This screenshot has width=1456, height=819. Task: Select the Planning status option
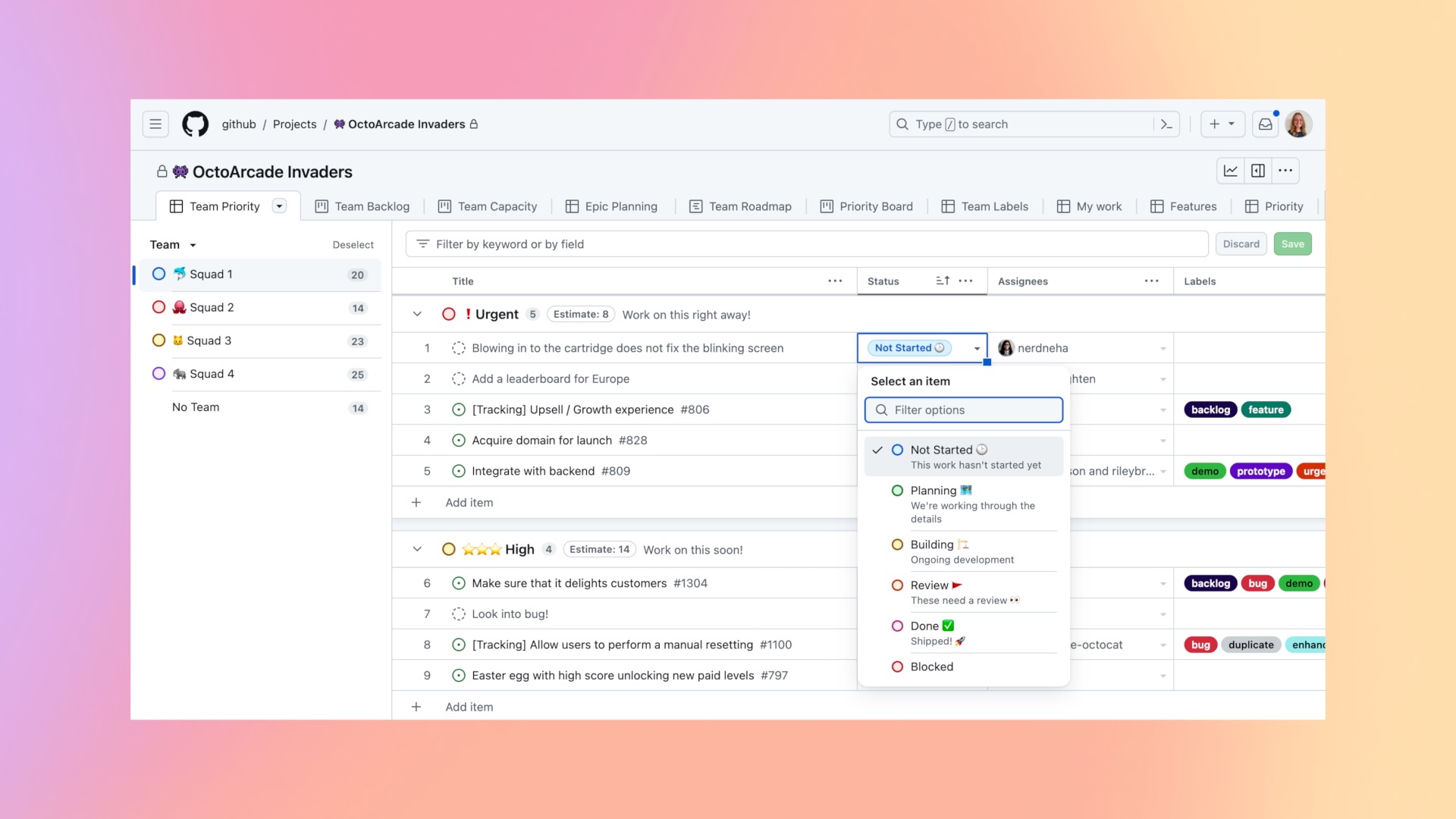coord(934,491)
